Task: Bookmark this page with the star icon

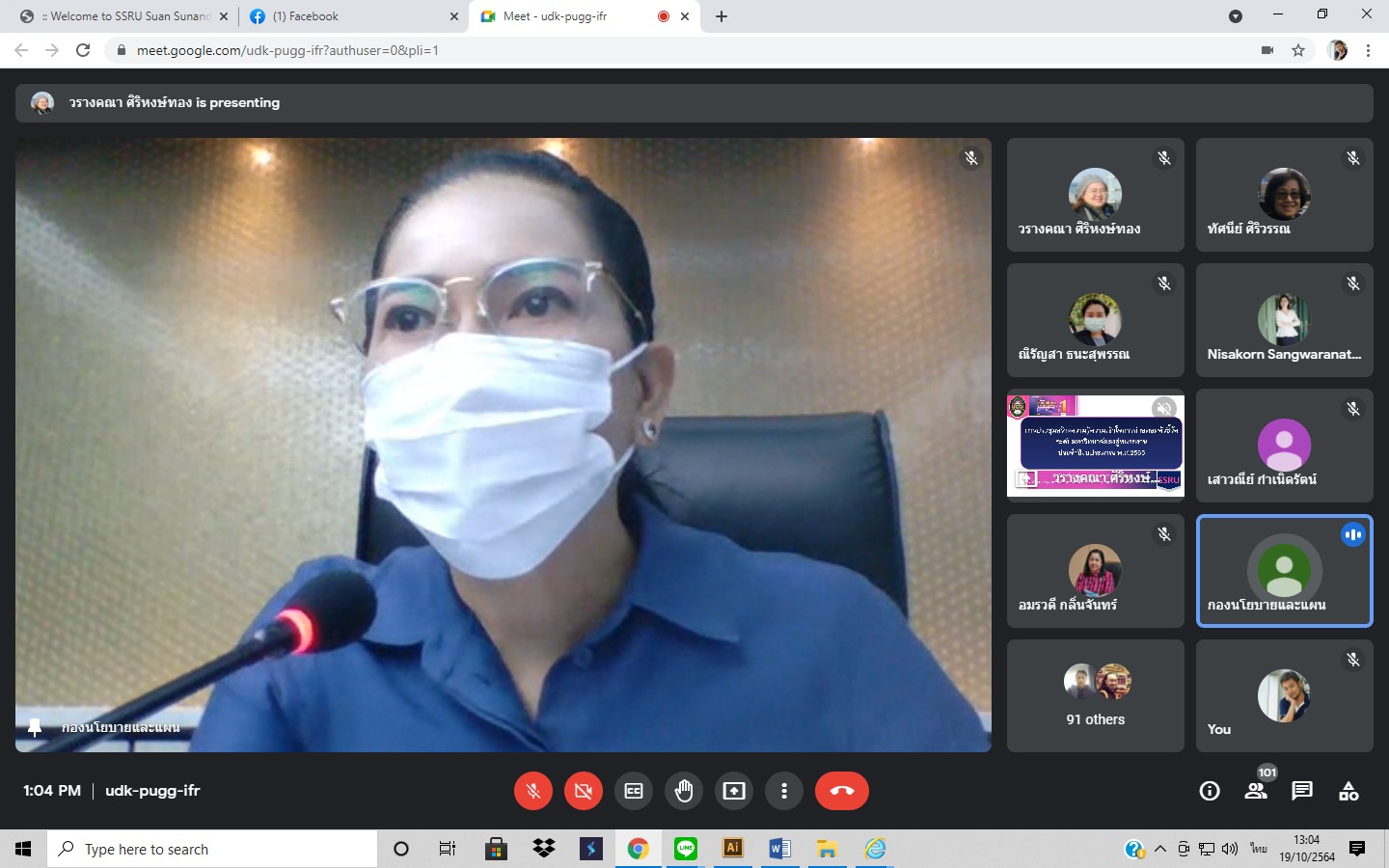Action: pos(1298,50)
